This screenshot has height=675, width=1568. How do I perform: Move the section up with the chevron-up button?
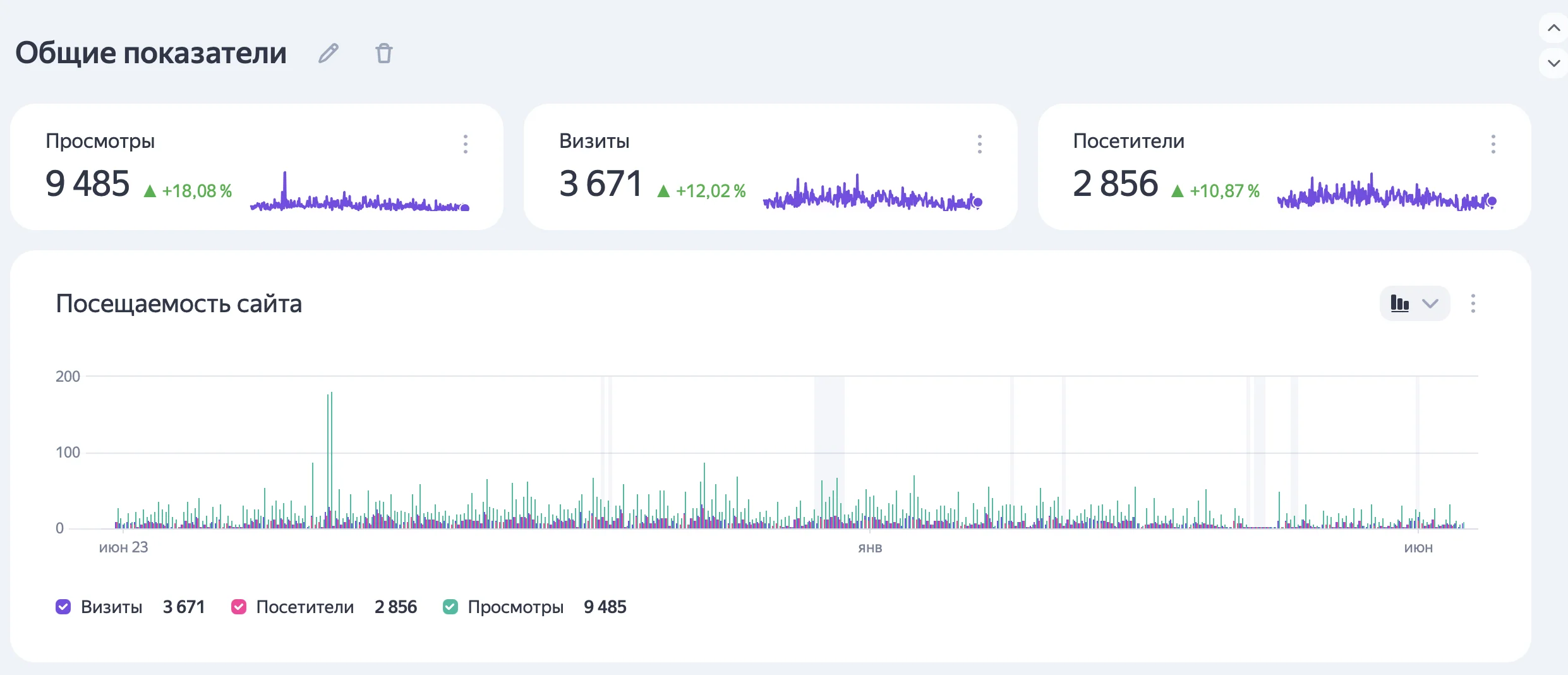click(1553, 28)
